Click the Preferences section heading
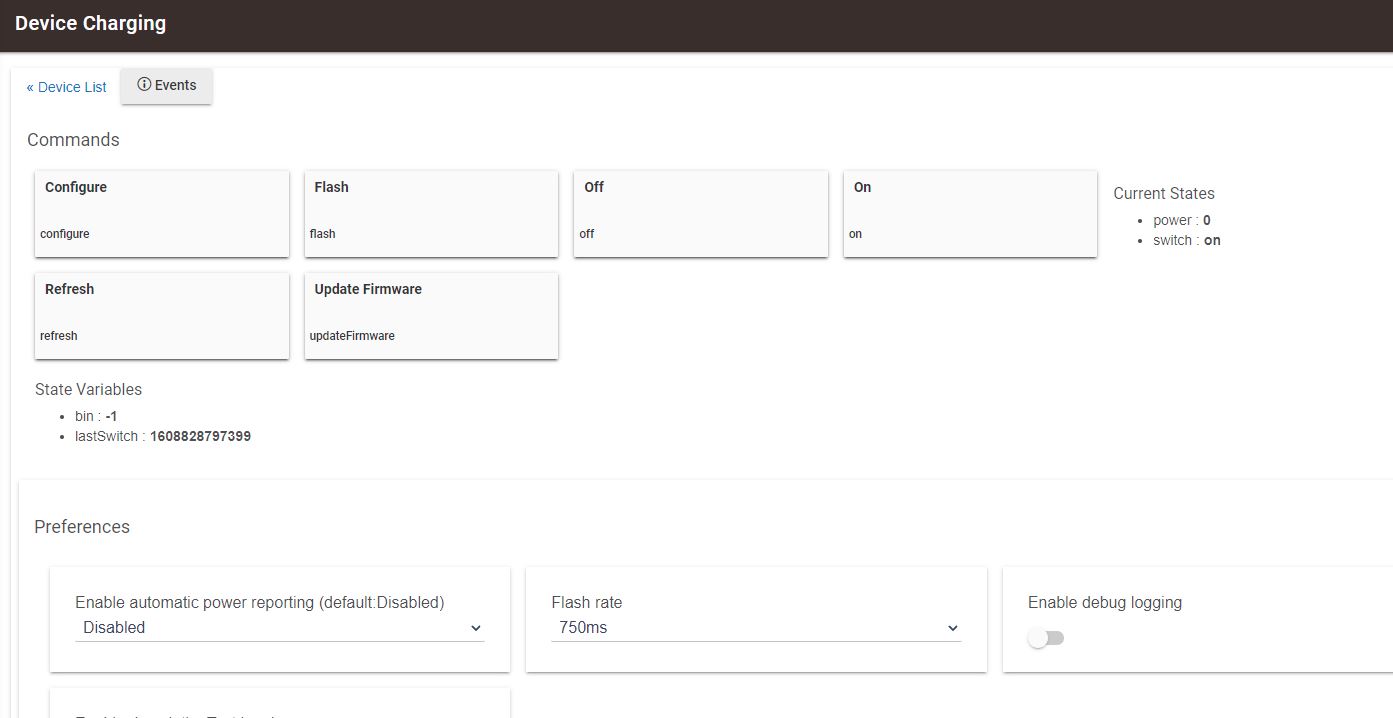Image resolution: width=1393 pixels, height=718 pixels. coord(82,527)
